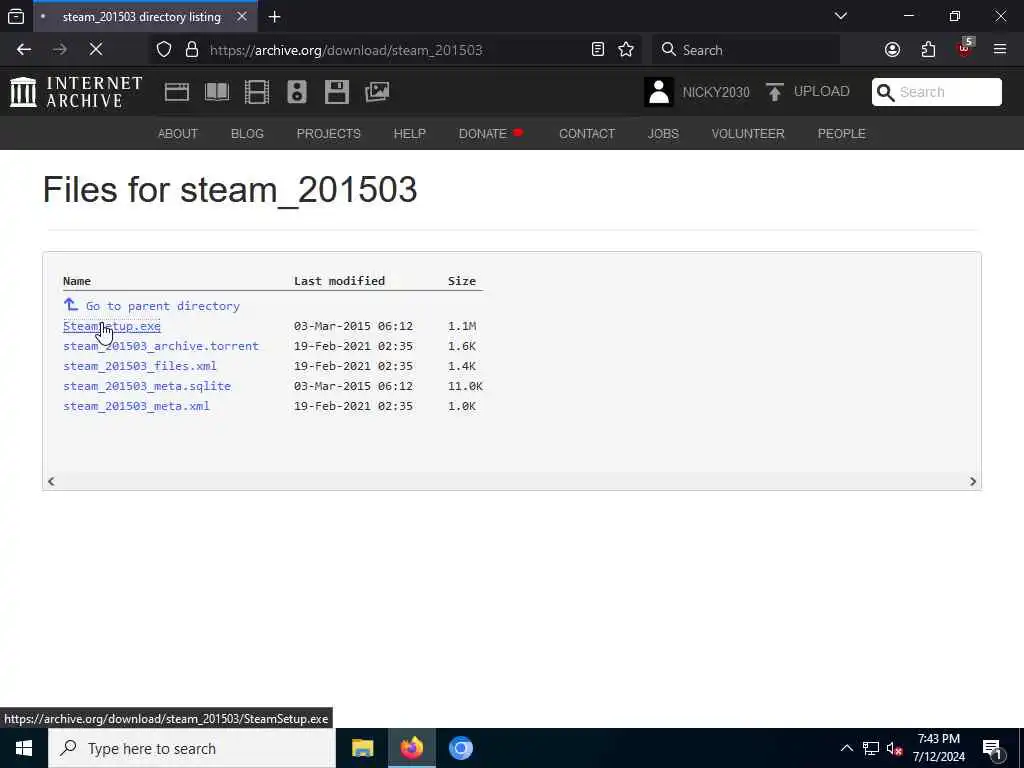This screenshot has width=1024, height=768.
Task: Bookmark this page with the star icon
Action: pyautogui.click(x=626, y=50)
